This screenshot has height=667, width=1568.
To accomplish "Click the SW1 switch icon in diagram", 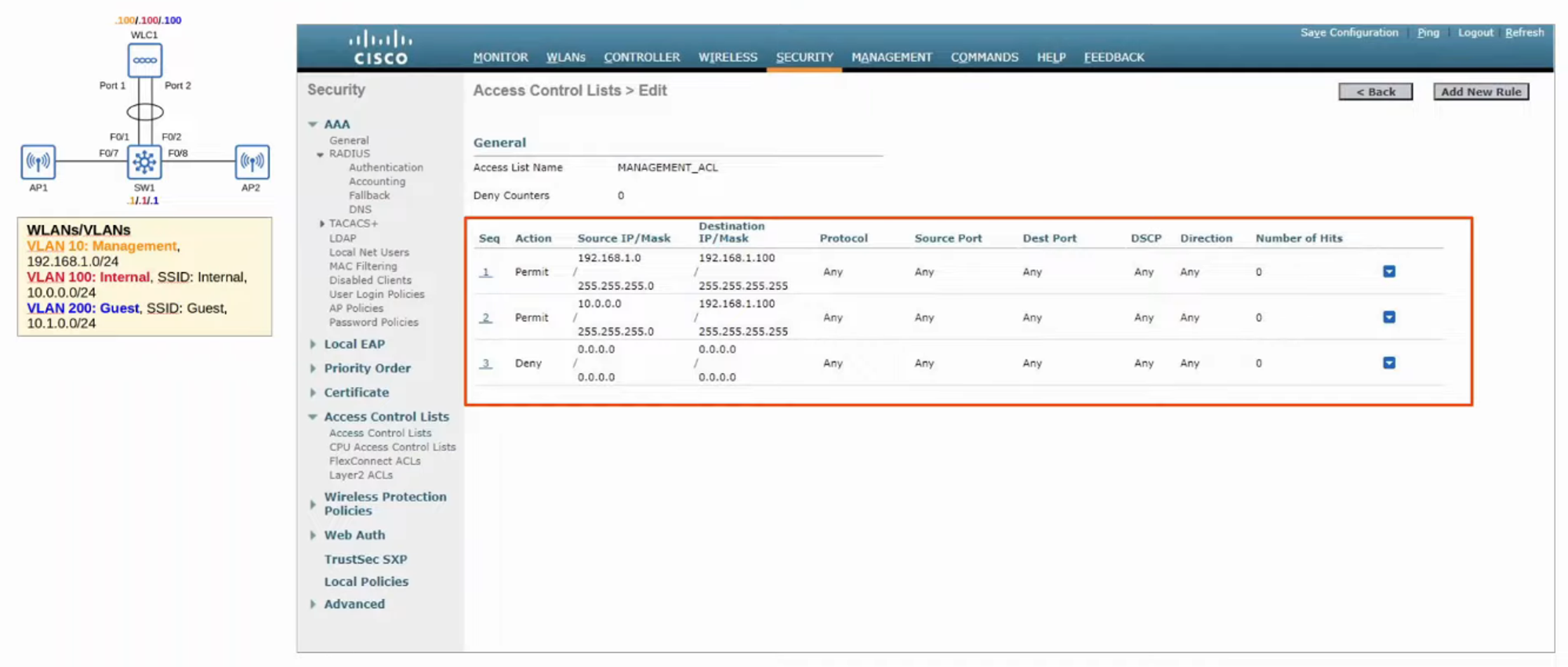I will (x=144, y=162).
